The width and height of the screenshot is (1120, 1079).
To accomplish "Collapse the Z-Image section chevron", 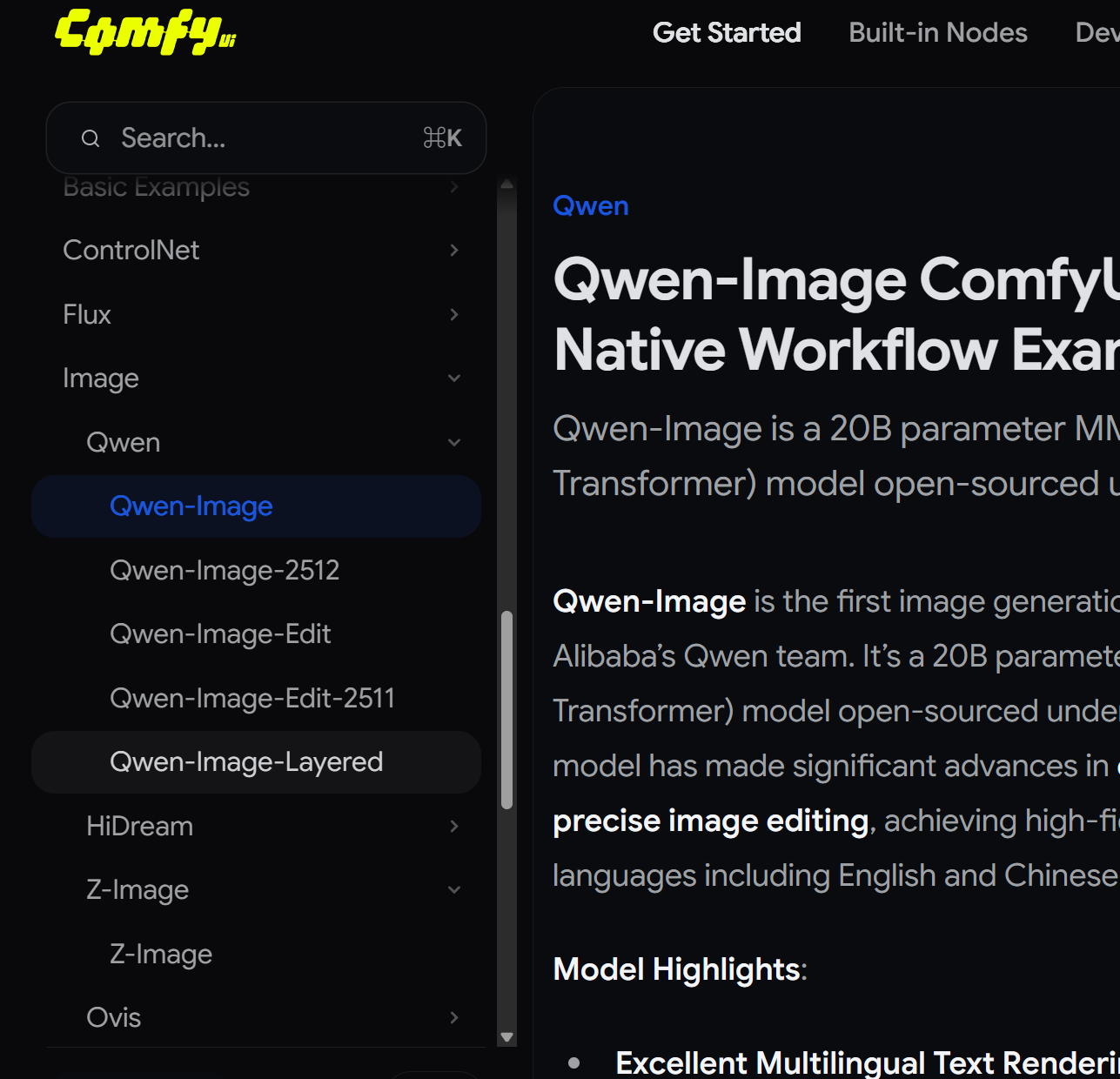I will [x=454, y=890].
